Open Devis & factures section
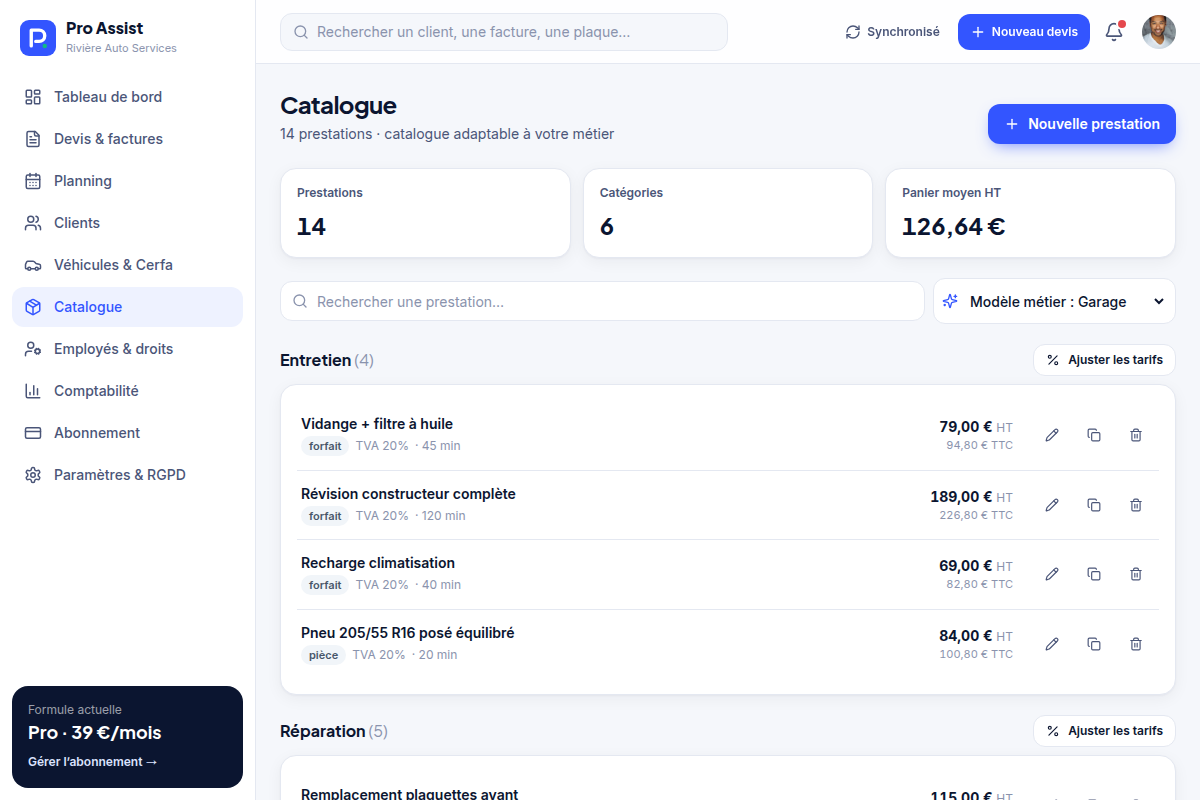This screenshot has height=800, width=1200. (127, 139)
